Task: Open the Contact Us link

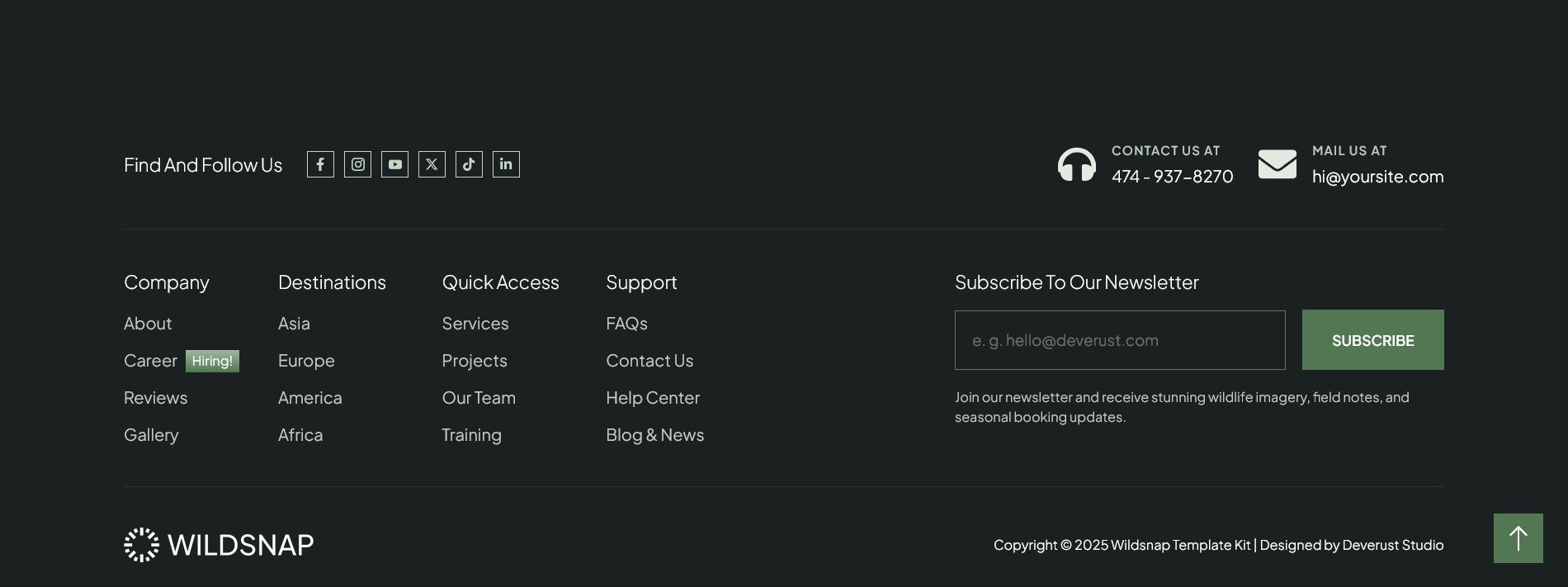Action: pyautogui.click(x=649, y=361)
